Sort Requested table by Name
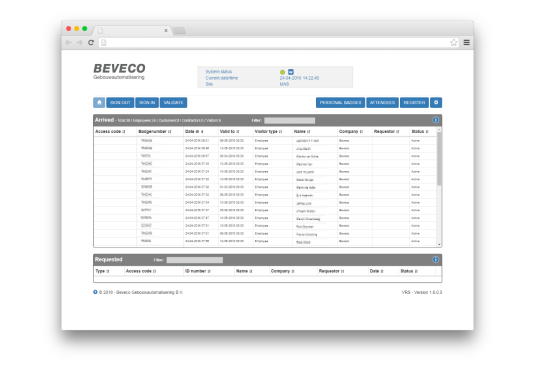535x370 pixels. (x=244, y=271)
